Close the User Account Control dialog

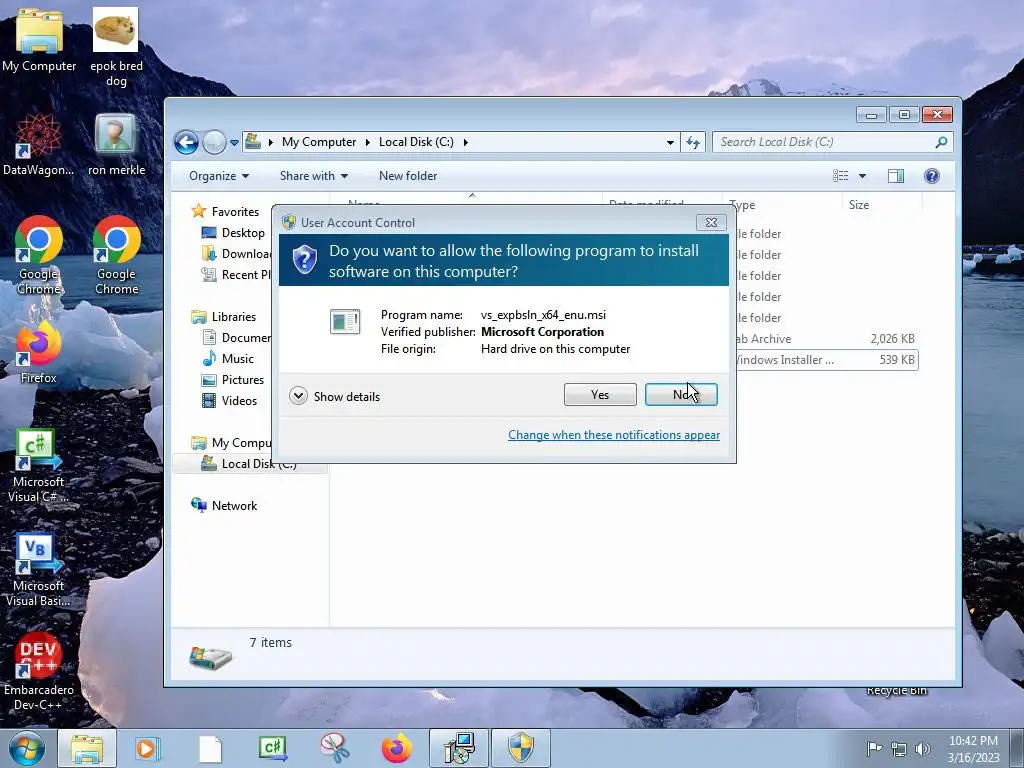[x=711, y=223]
